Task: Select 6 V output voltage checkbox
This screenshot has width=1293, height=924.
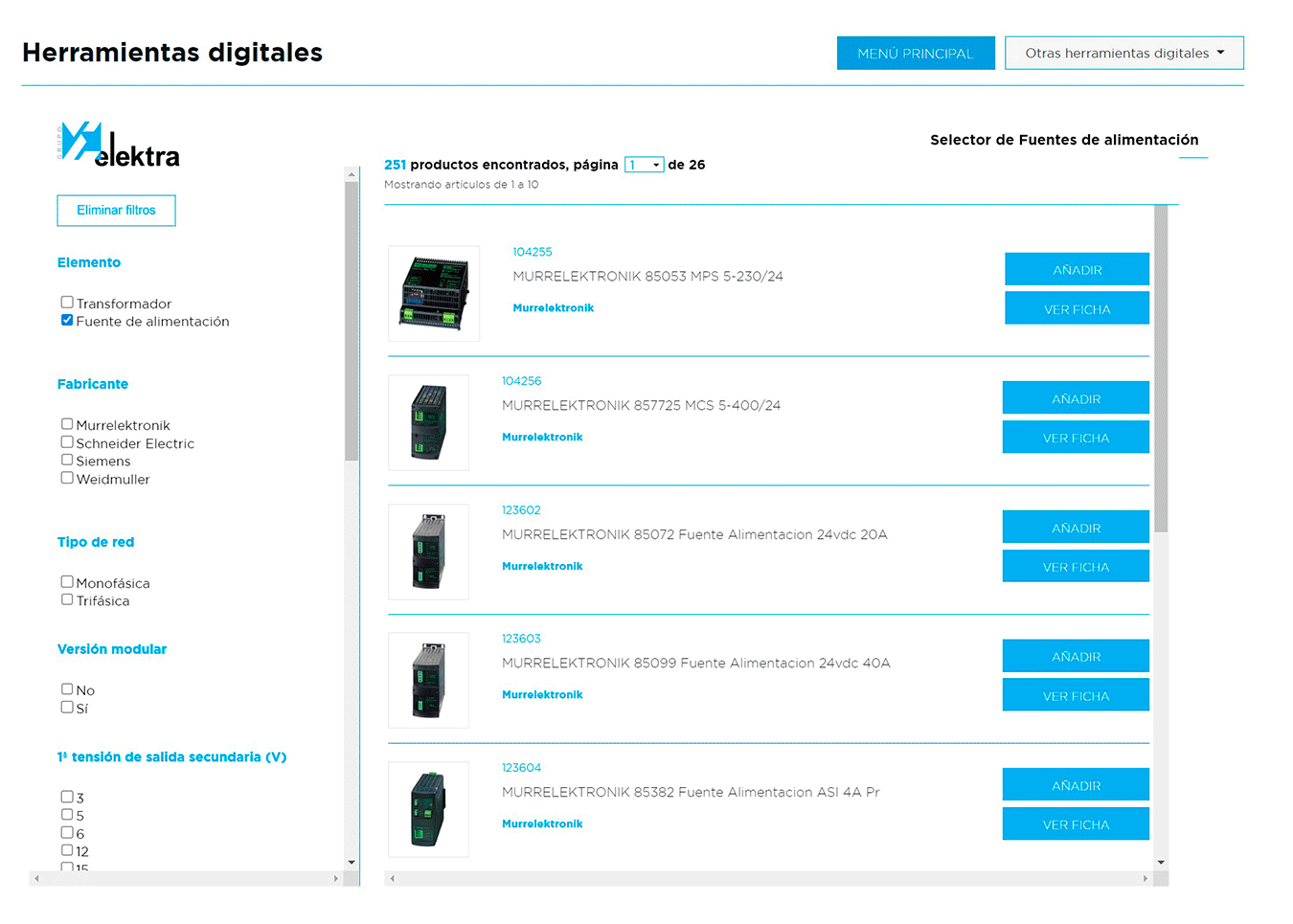Action: click(x=67, y=832)
